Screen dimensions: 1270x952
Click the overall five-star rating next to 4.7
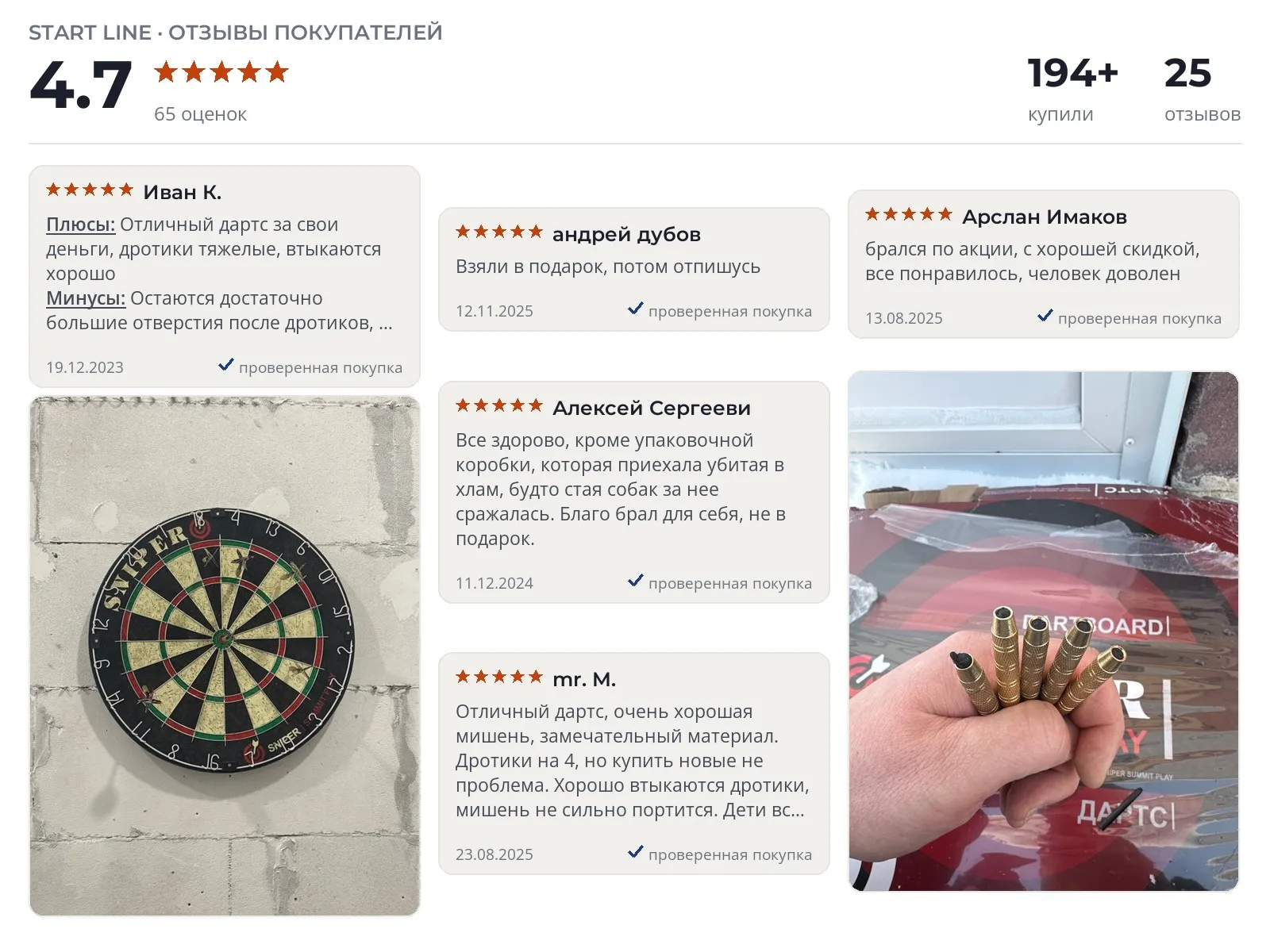(221, 72)
